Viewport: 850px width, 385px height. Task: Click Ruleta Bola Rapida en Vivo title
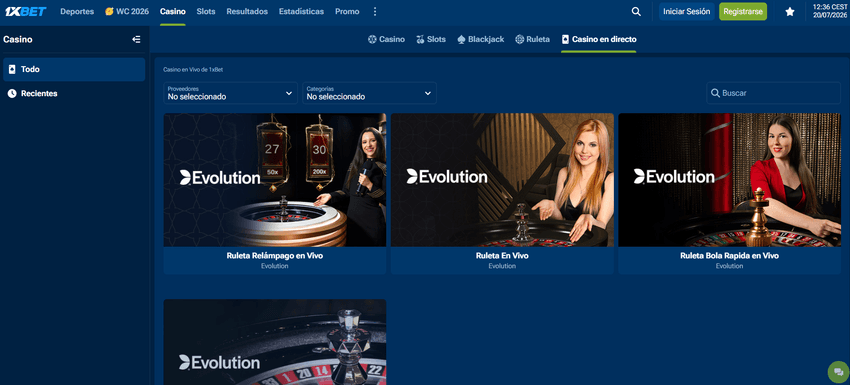(730, 255)
